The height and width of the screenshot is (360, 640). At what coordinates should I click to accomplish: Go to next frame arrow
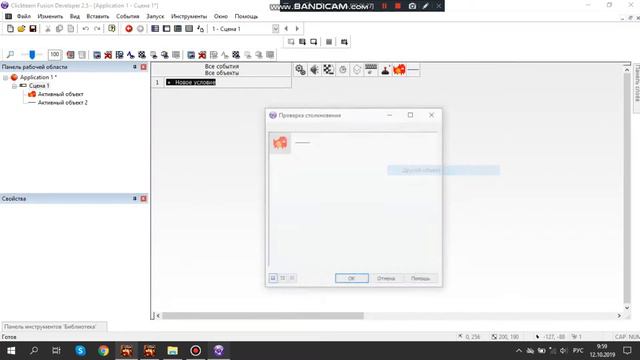point(297,29)
